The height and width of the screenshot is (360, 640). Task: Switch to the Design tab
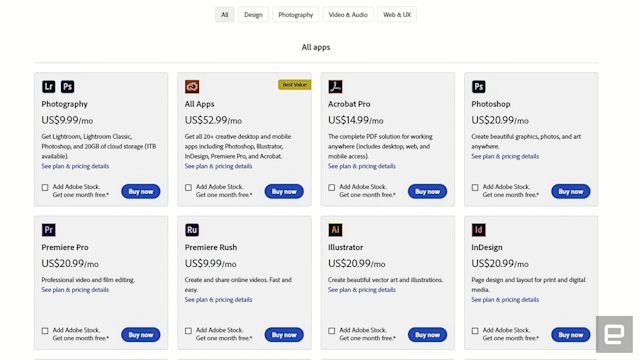pyautogui.click(x=253, y=15)
